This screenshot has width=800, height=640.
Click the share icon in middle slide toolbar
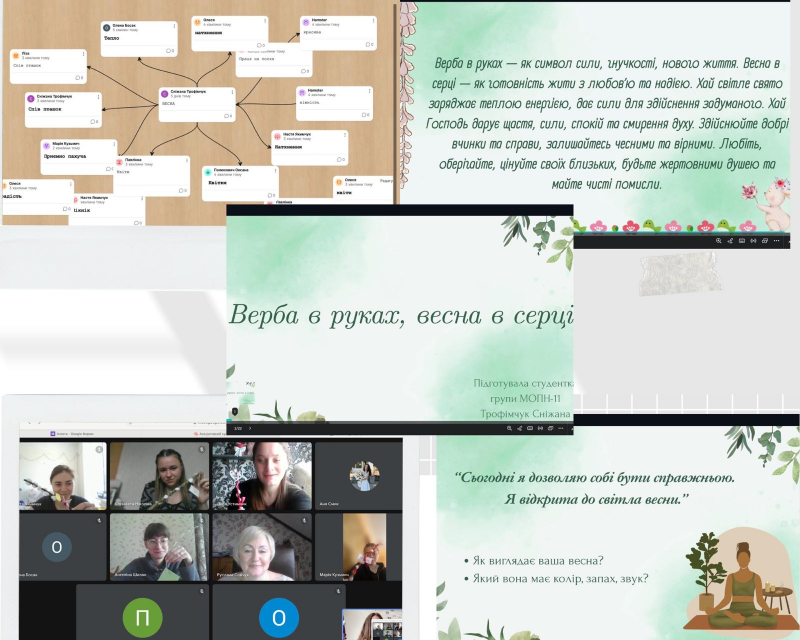519,428
